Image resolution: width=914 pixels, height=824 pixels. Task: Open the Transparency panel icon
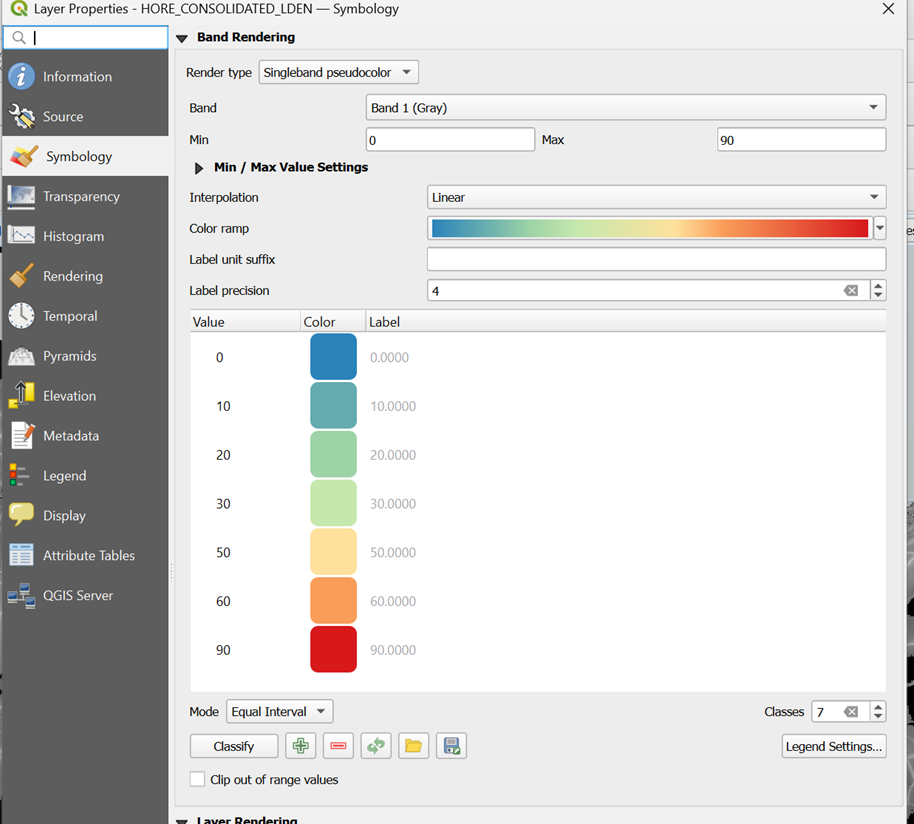point(22,196)
